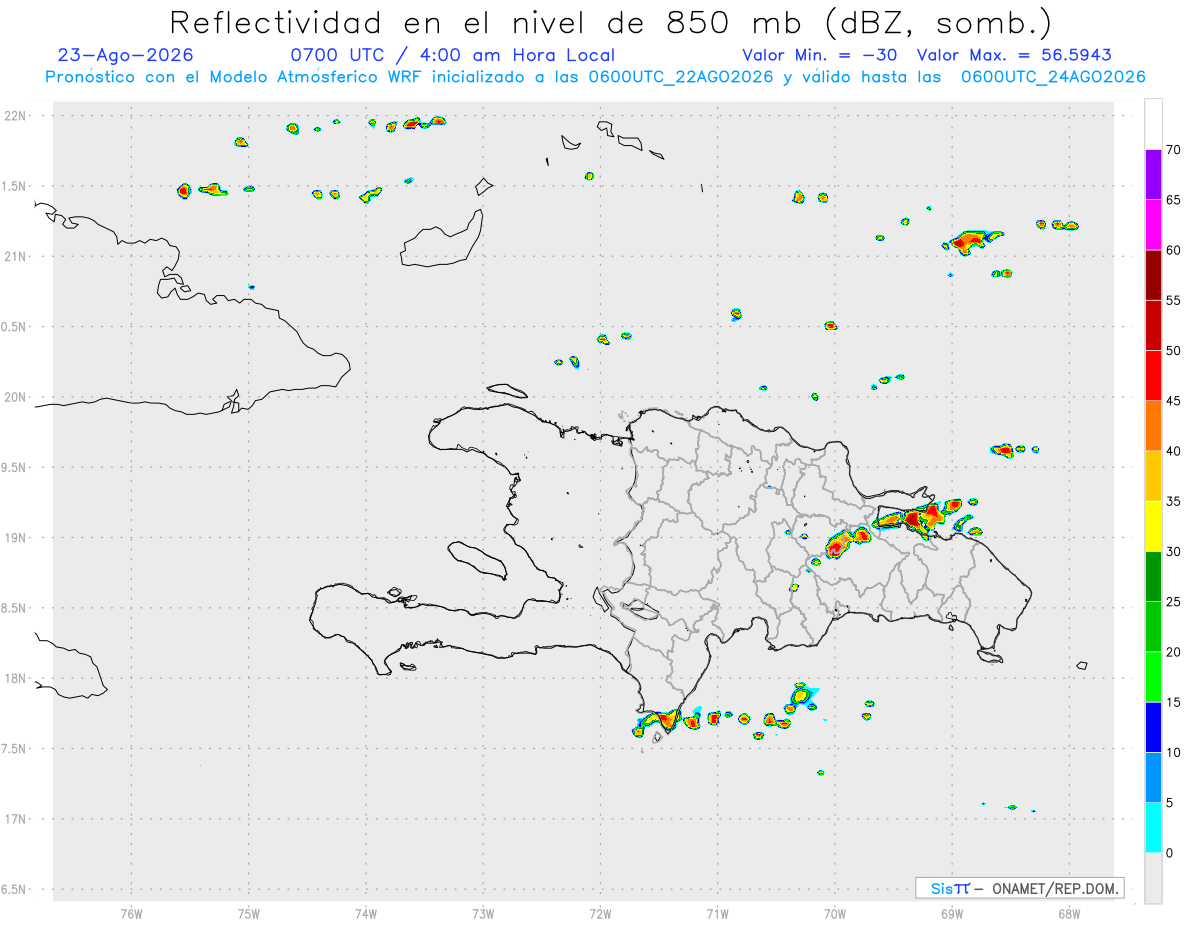Click the date '23-Ago-2026'
The height and width of the screenshot is (927, 1200).
[126, 55]
